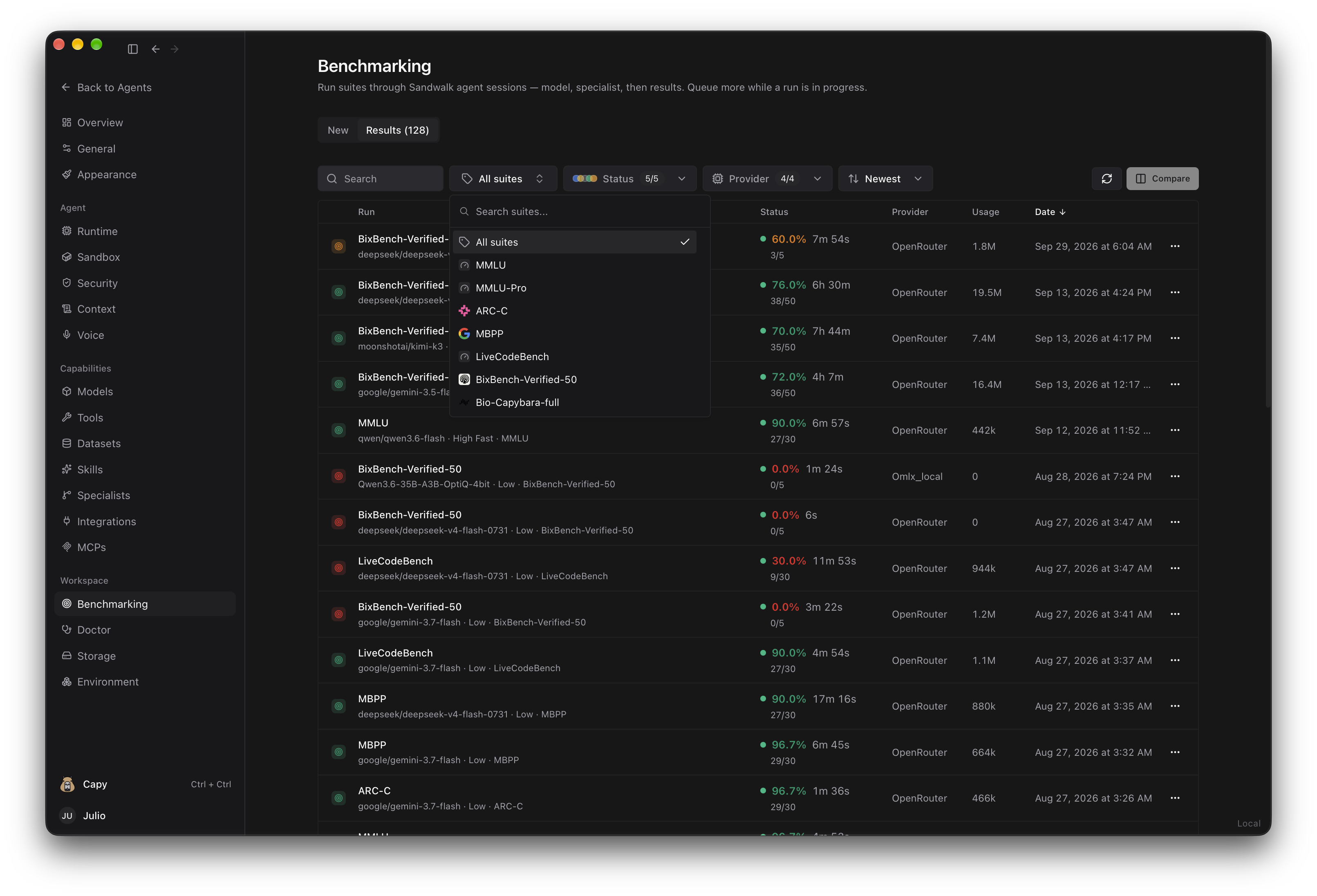Click the back navigation arrow in titlebar
The height and width of the screenshot is (896, 1317).
[156, 49]
